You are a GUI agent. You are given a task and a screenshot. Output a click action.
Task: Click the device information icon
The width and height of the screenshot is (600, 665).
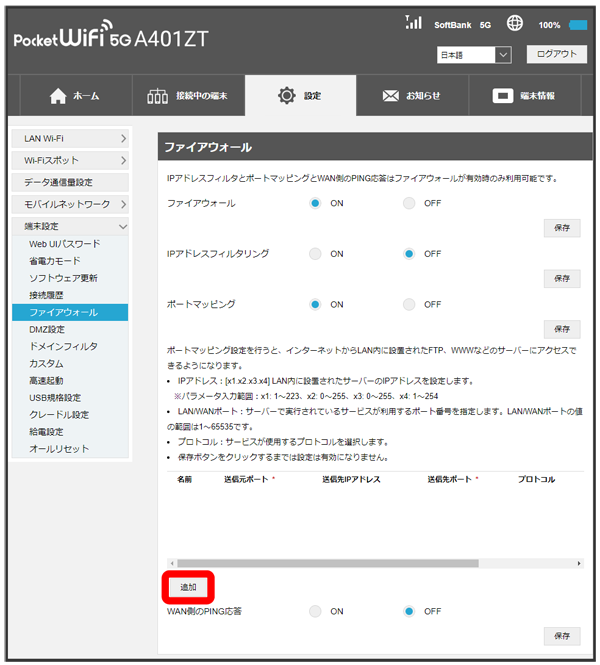tap(504, 96)
